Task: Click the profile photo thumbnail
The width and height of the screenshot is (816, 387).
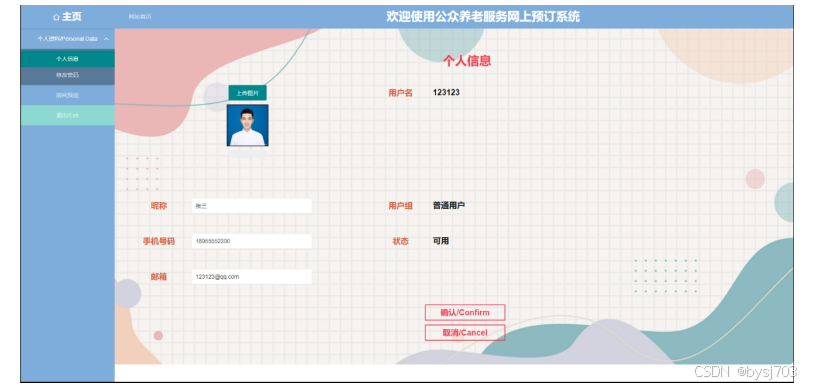Action: click(248, 125)
